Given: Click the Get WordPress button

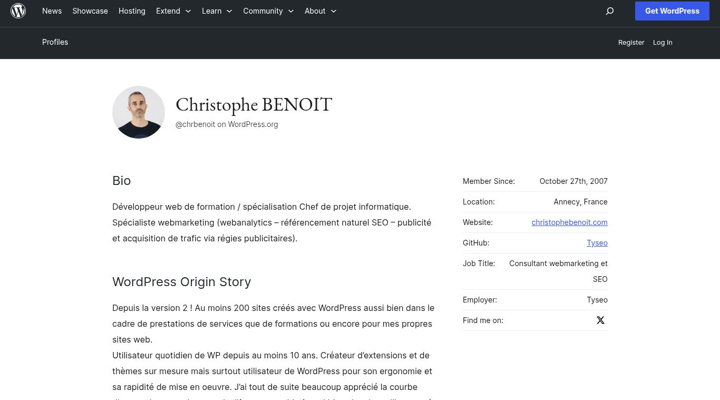Looking at the screenshot, I should click(x=672, y=11).
